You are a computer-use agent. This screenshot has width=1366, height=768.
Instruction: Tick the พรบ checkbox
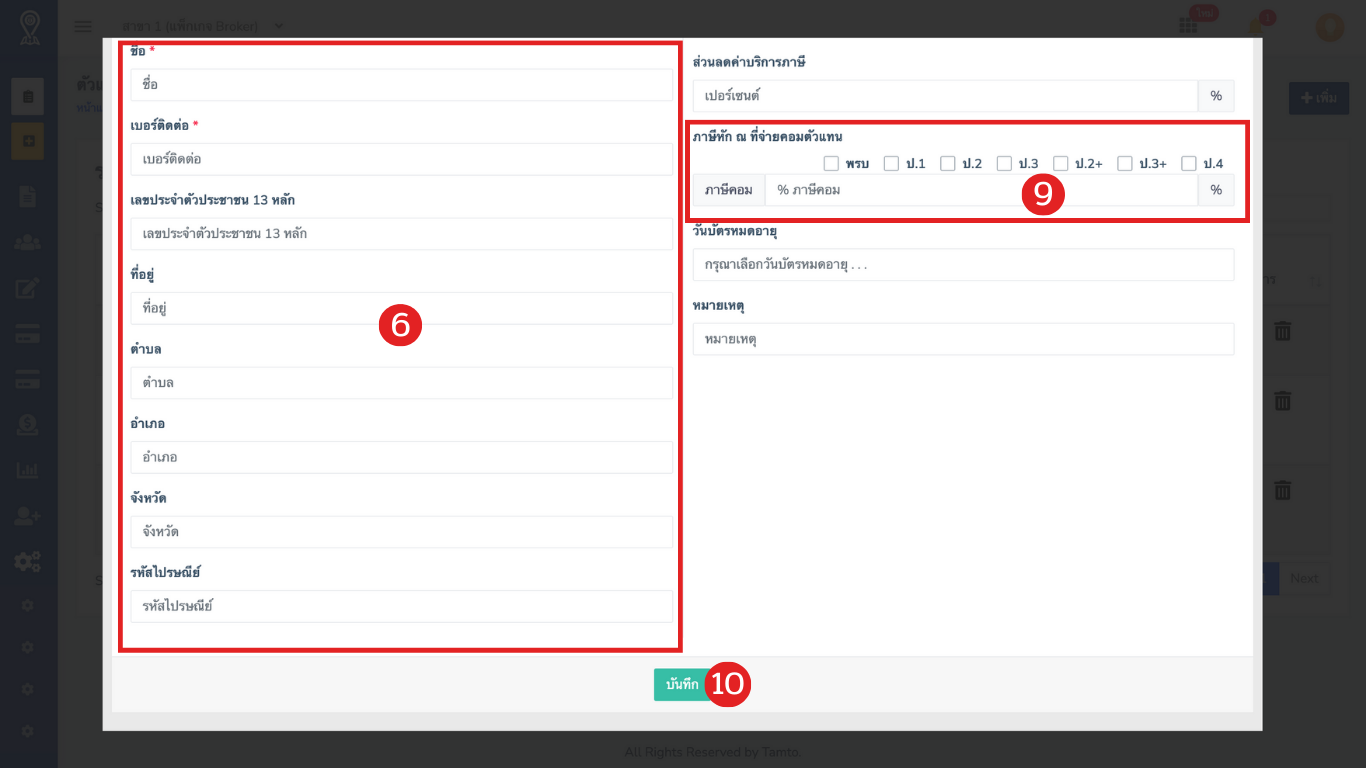(831, 163)
